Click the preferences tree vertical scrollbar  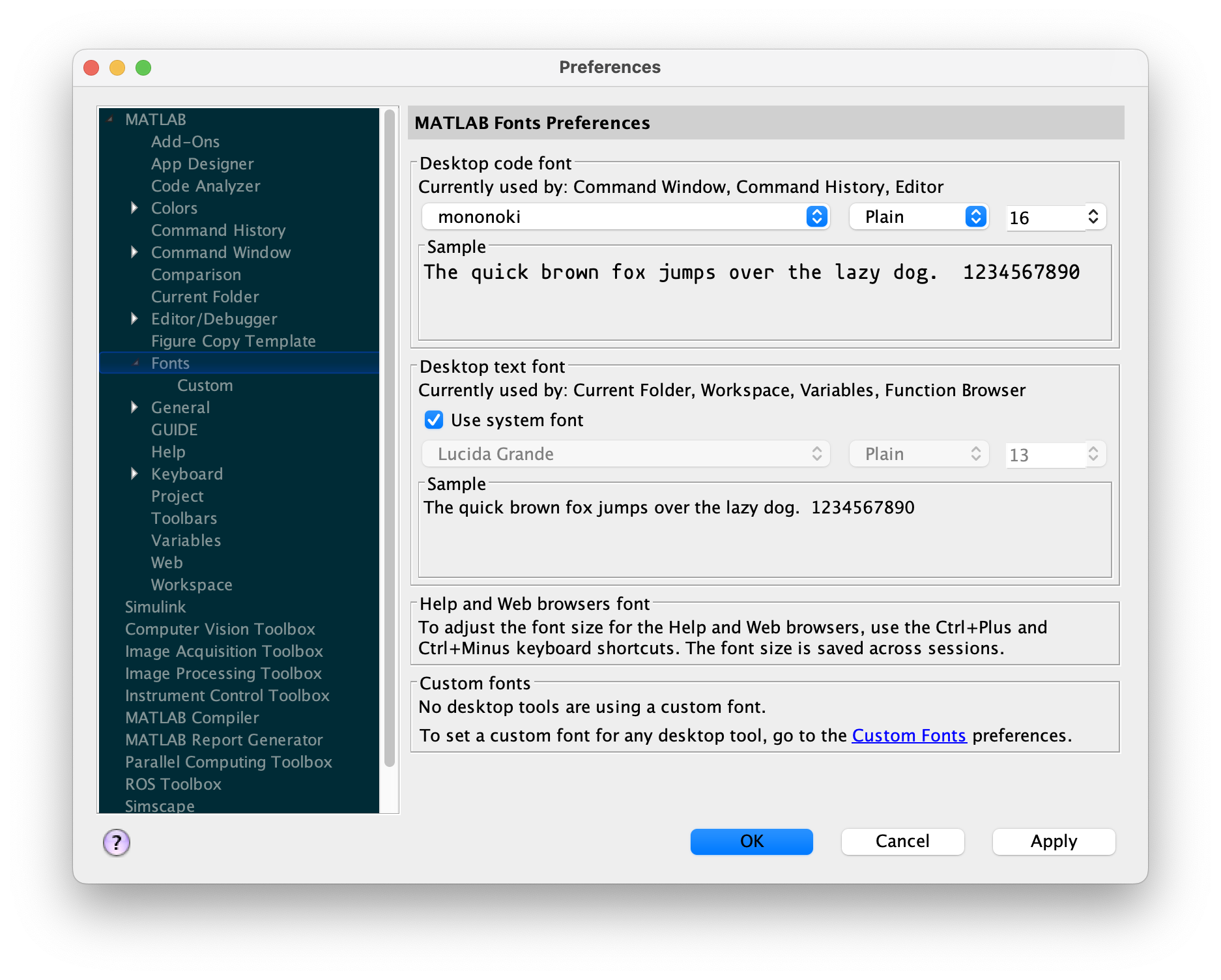pyautogui.click(x=390, y=438)
